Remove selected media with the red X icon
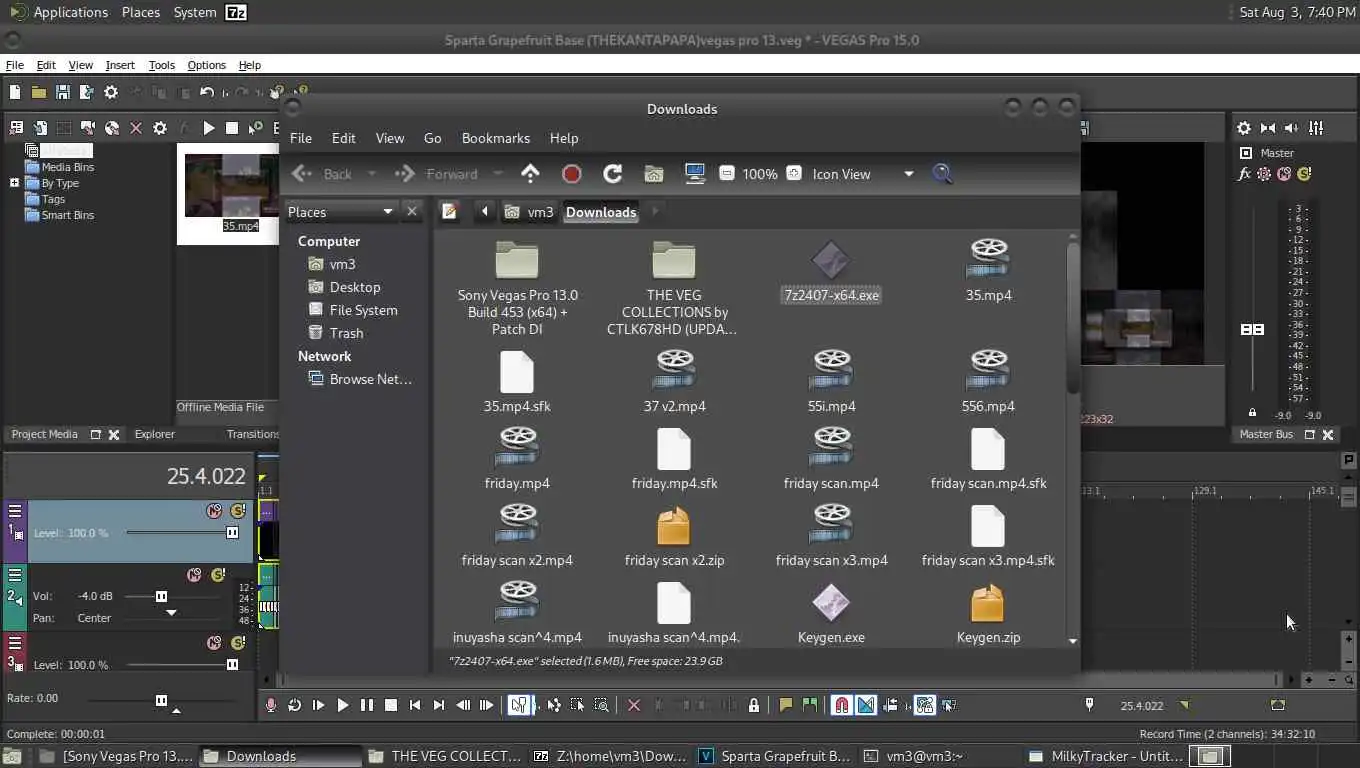Viewport: 1360px width, 768px height. coord(136,128)
